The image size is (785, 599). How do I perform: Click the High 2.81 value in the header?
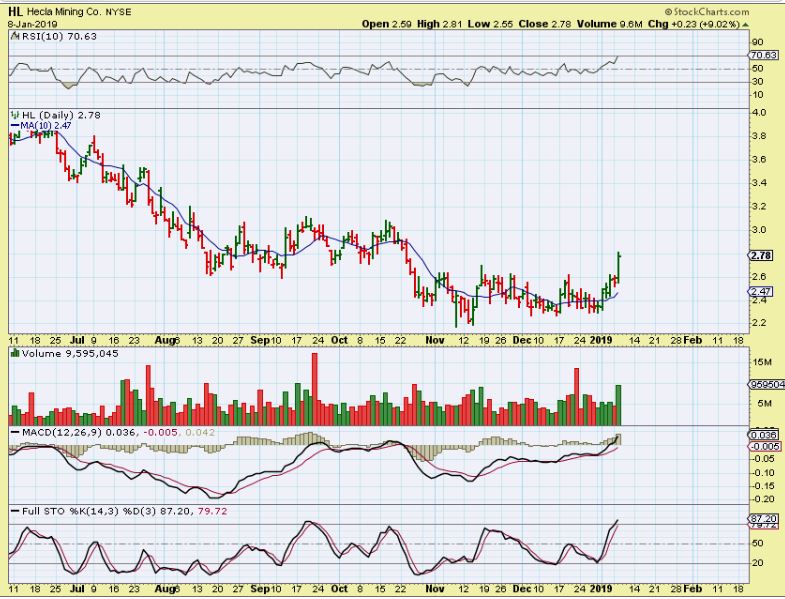439,24
